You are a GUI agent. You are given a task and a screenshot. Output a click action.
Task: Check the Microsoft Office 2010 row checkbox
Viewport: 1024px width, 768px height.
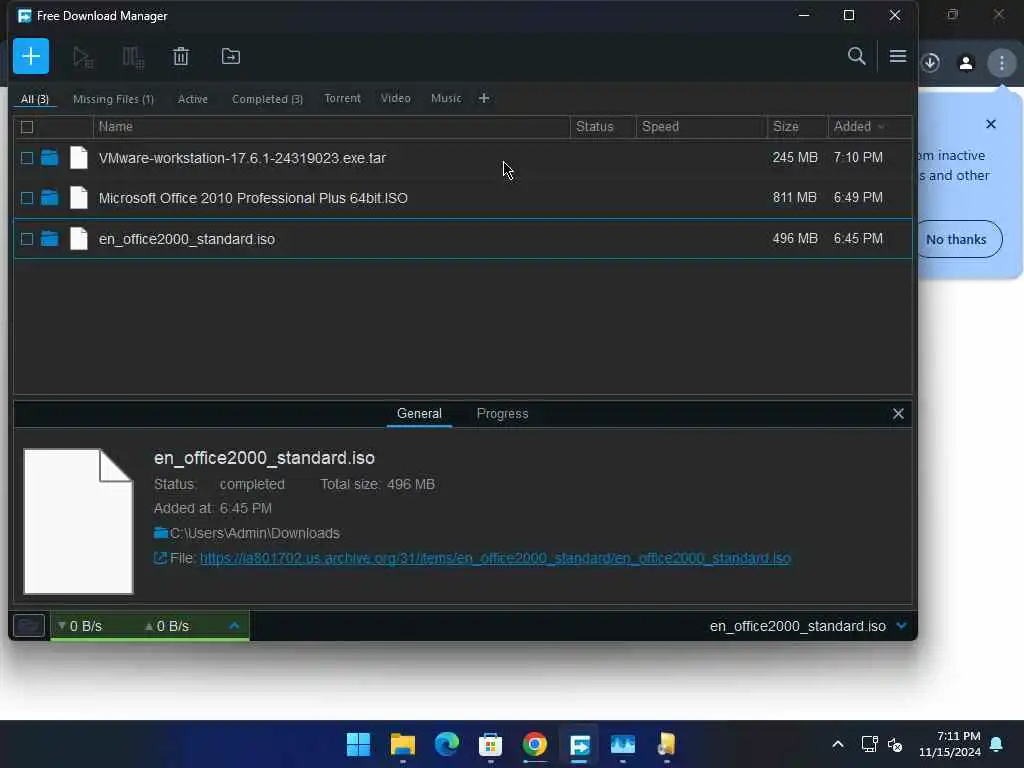[27, 198]
